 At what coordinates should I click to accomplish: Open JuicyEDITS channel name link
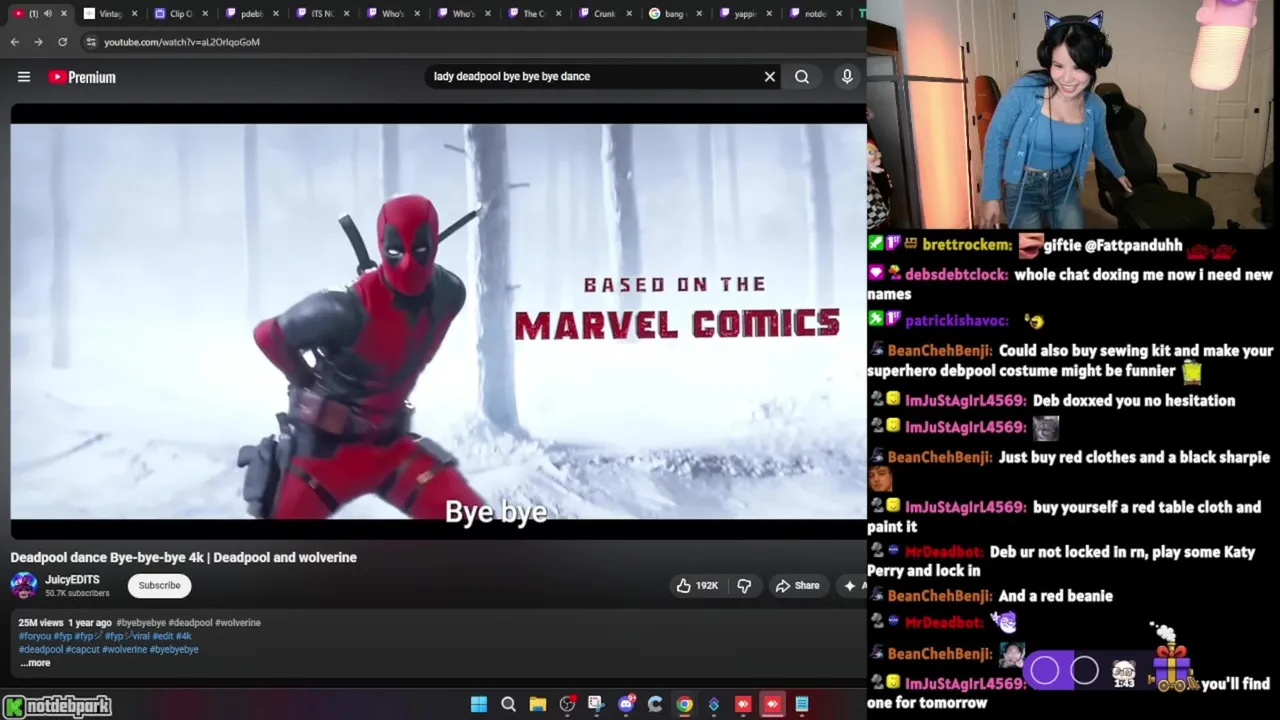(x=72, y=579)
